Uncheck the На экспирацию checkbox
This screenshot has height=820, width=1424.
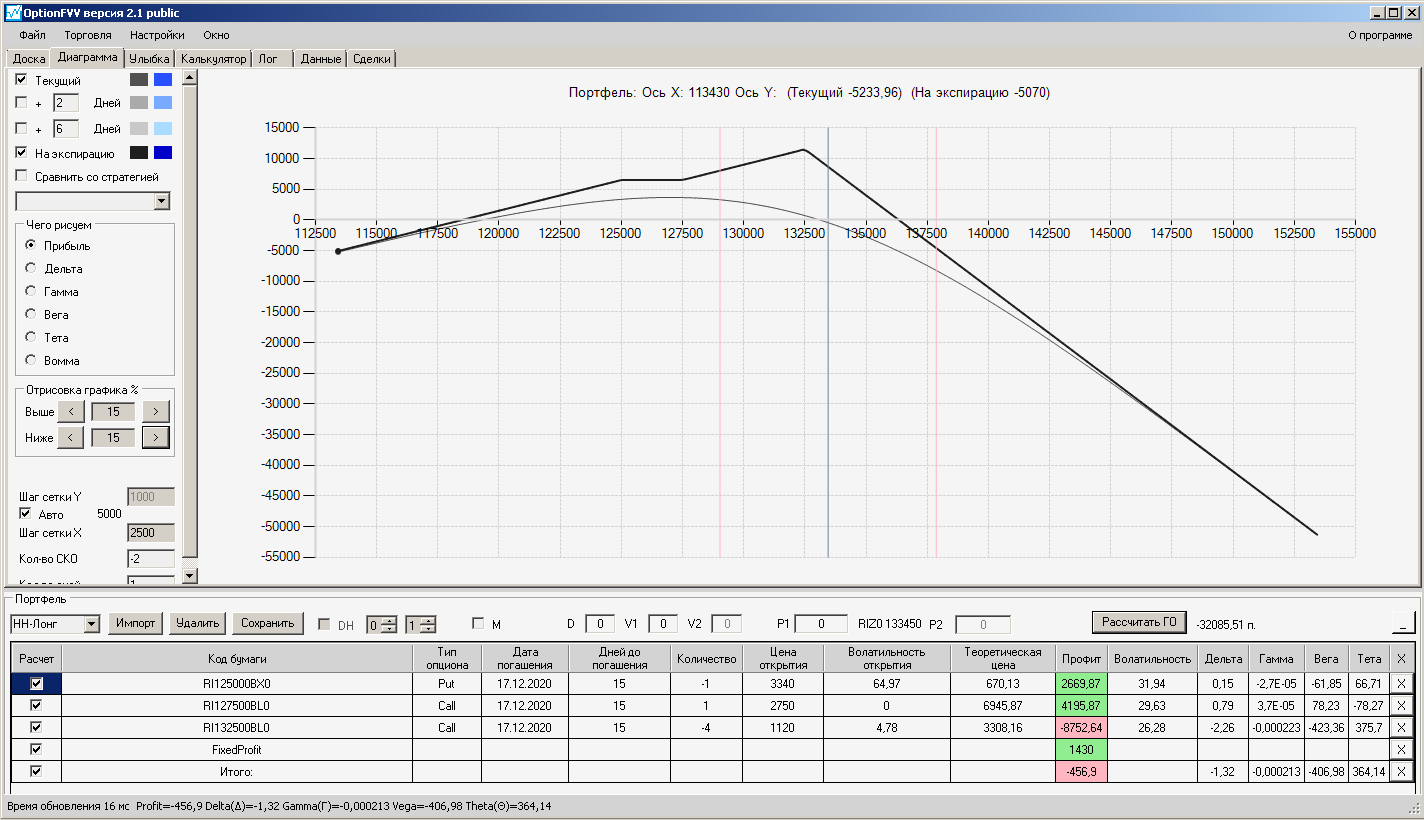click(x=22, y=153)
